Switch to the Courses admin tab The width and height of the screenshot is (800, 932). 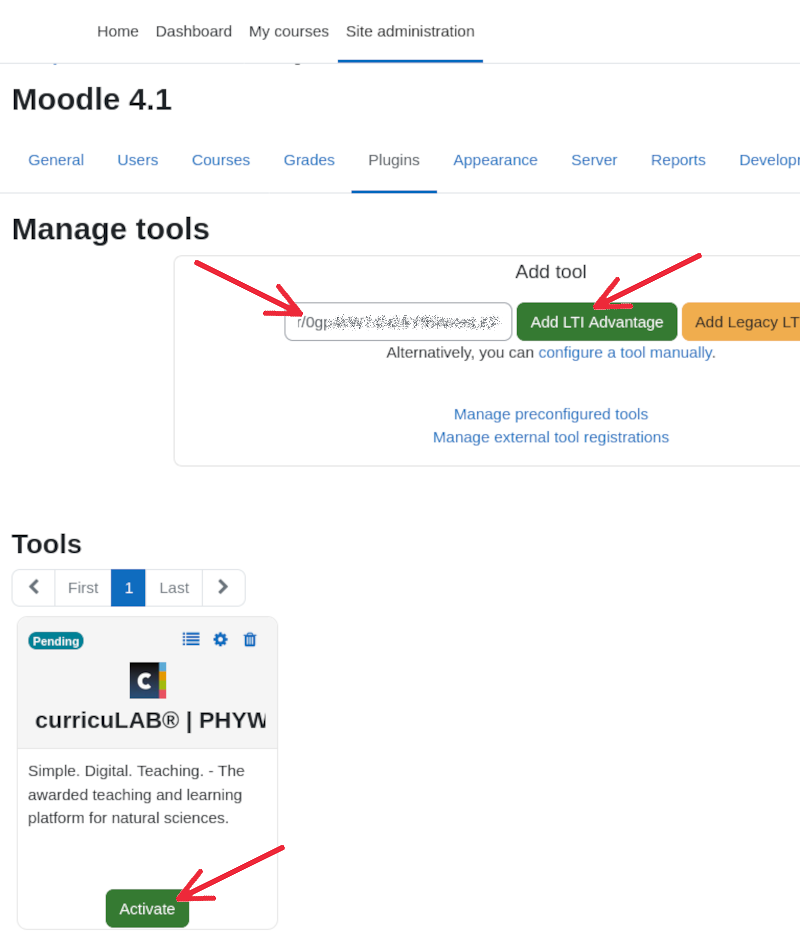point(221,160)
